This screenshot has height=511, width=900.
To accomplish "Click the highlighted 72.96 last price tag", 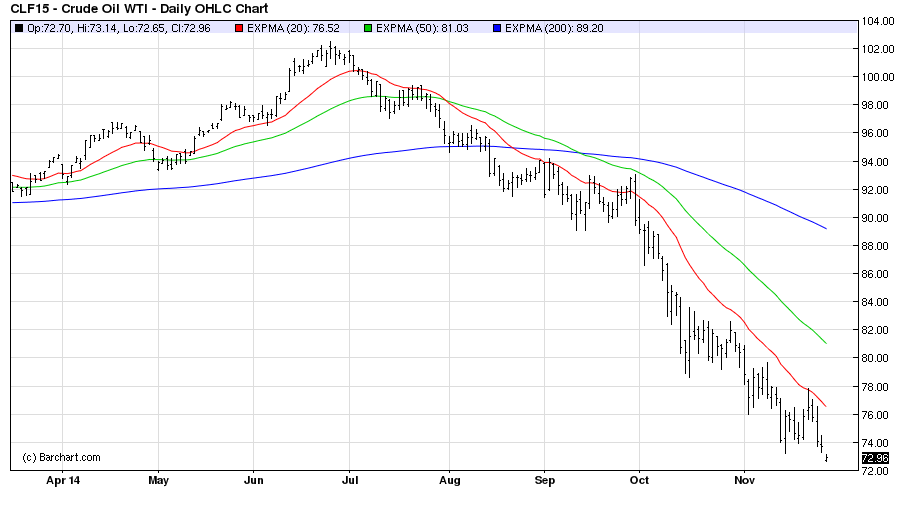I will (874, 458).
